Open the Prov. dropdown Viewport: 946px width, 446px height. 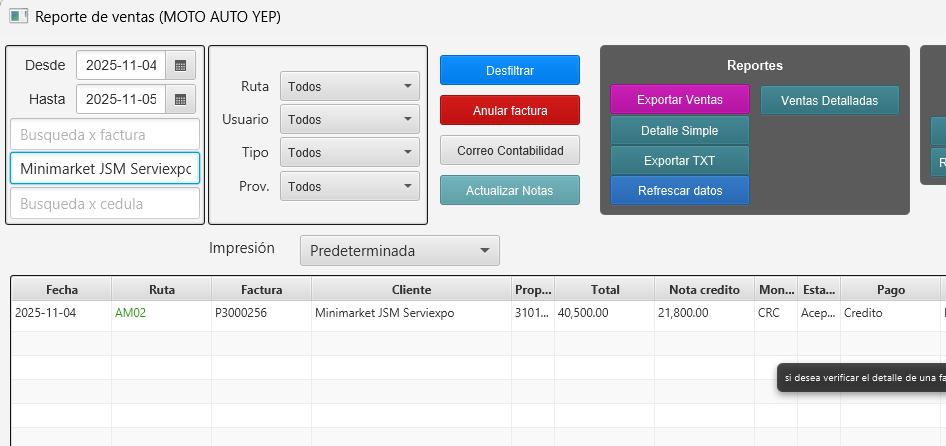pyautogui.click(x=349, y=186)
